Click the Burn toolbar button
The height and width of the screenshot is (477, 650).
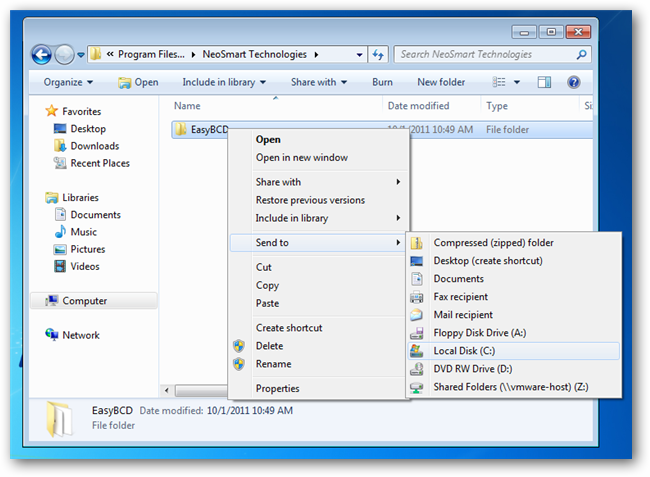click(382, 82)
